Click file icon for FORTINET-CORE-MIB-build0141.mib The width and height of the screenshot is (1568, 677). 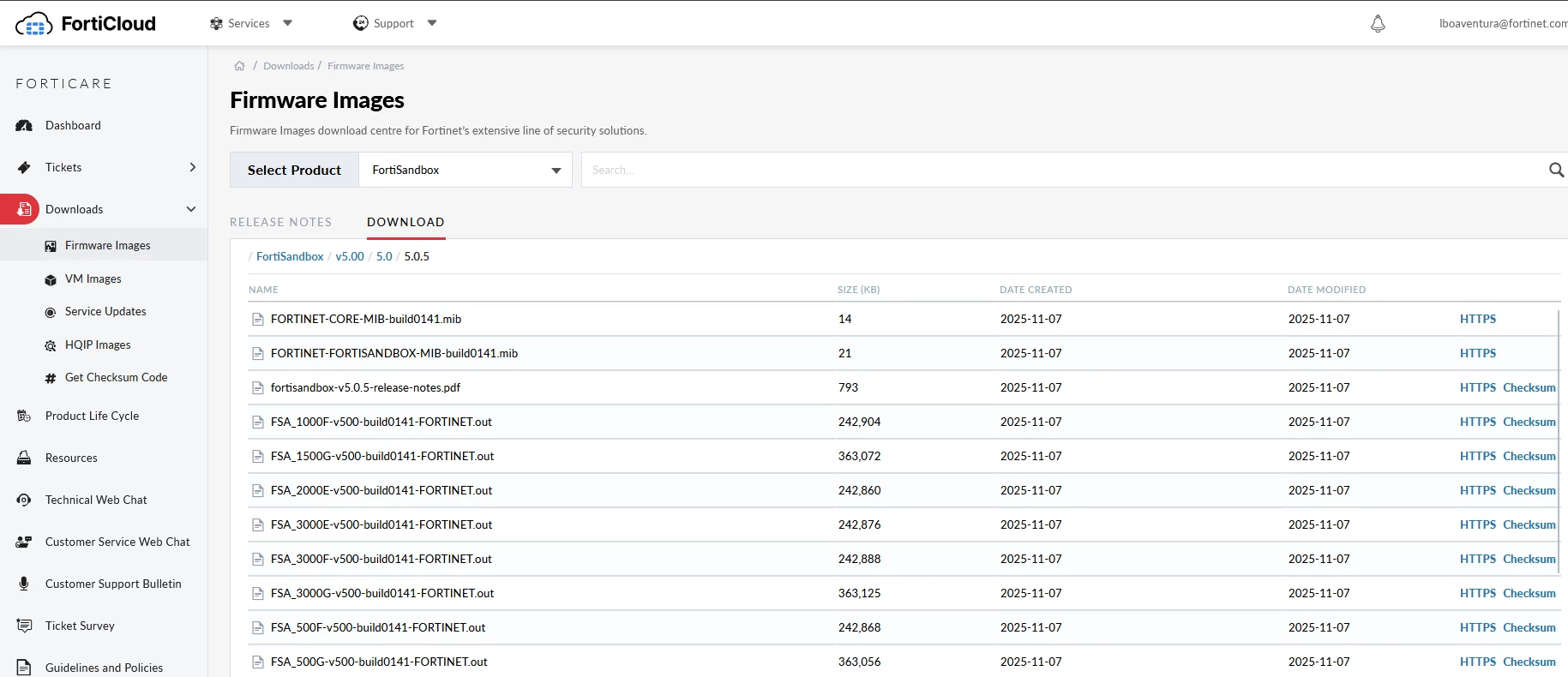point(257,319)
